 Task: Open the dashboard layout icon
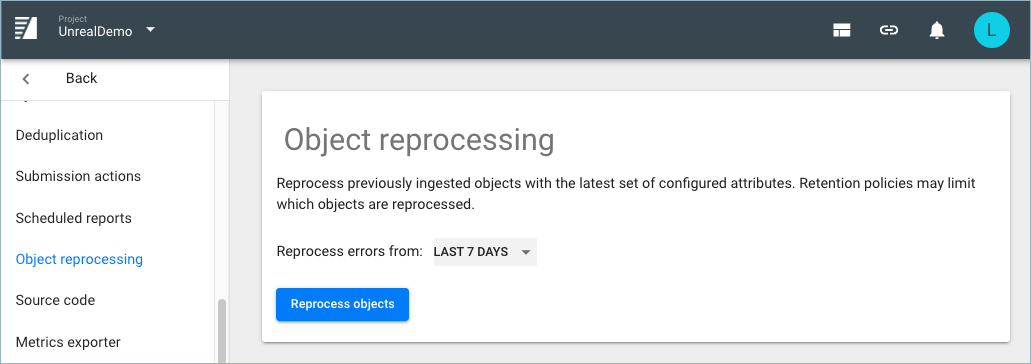pyautogui.click(x=842, y=30)
